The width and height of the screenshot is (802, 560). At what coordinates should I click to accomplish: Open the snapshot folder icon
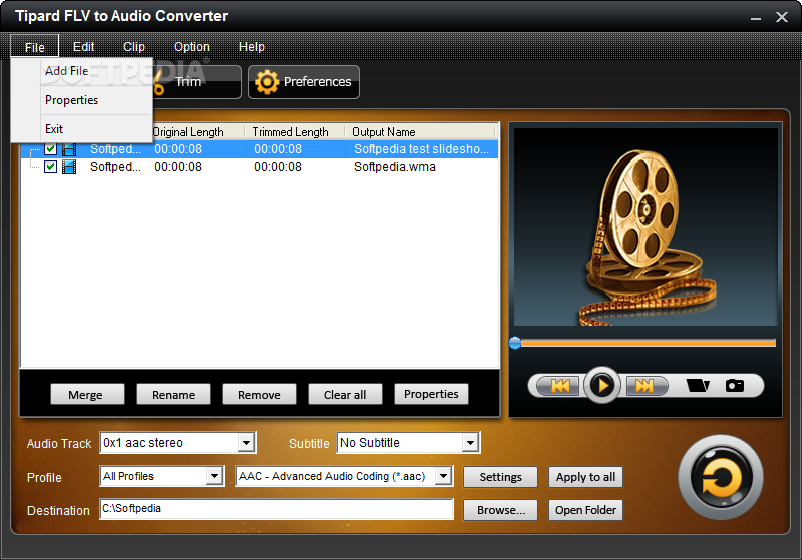coord(698,385)
